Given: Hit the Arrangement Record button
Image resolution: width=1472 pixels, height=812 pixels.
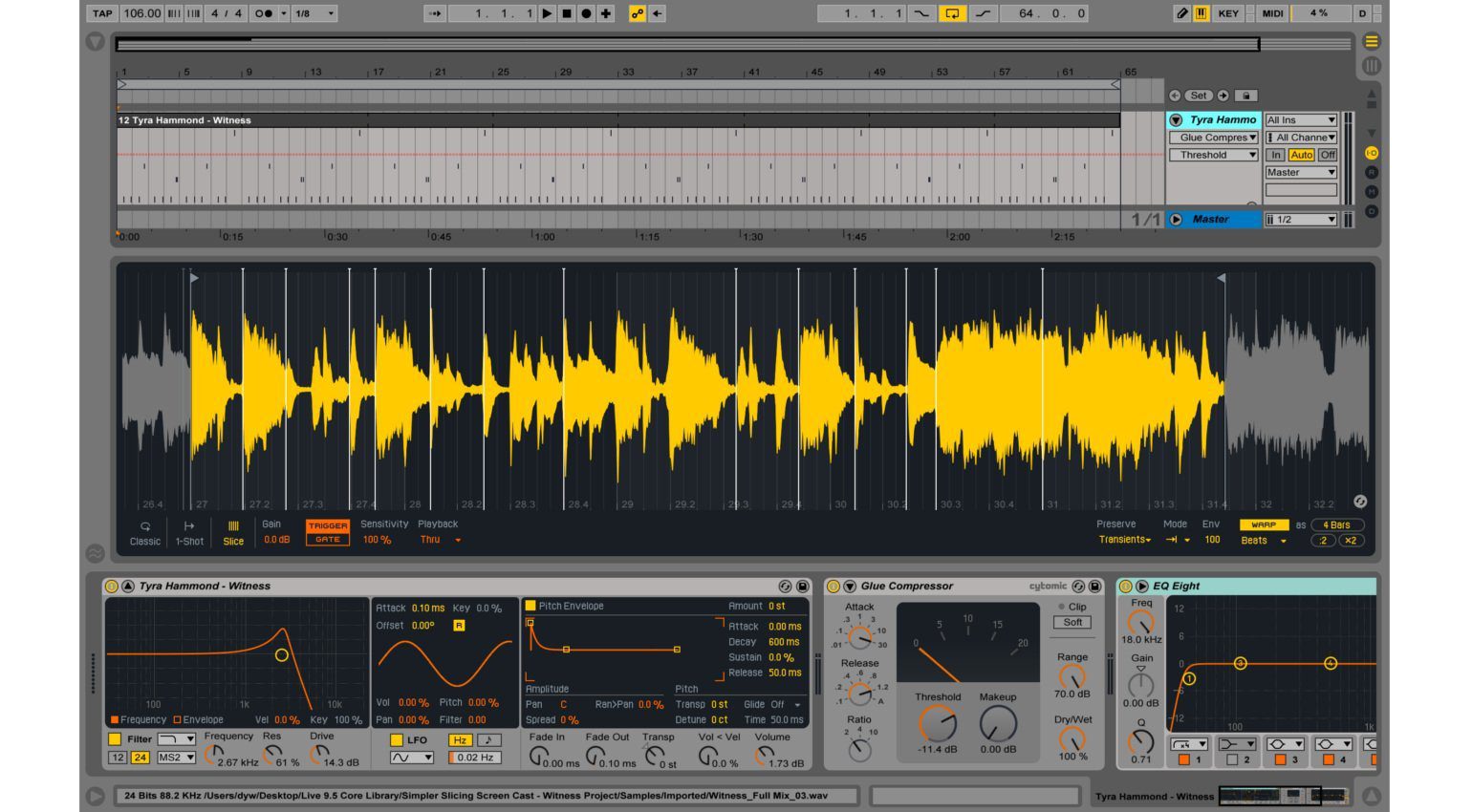Looking at the screenshot, I should pos(586,13).
